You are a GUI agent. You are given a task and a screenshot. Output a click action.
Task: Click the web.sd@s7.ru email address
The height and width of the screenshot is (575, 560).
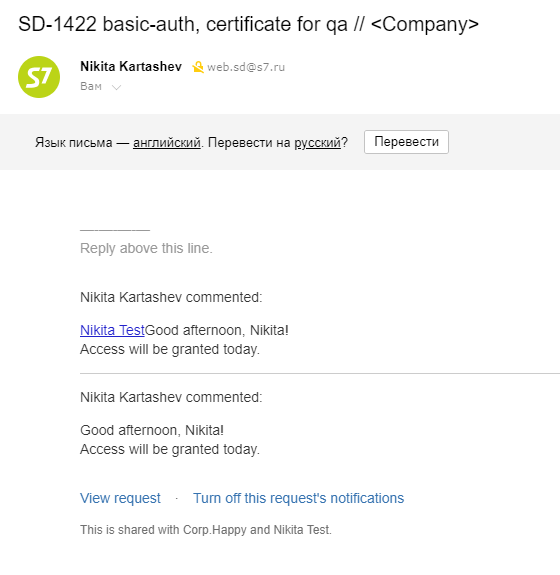(x=246, y=67)
